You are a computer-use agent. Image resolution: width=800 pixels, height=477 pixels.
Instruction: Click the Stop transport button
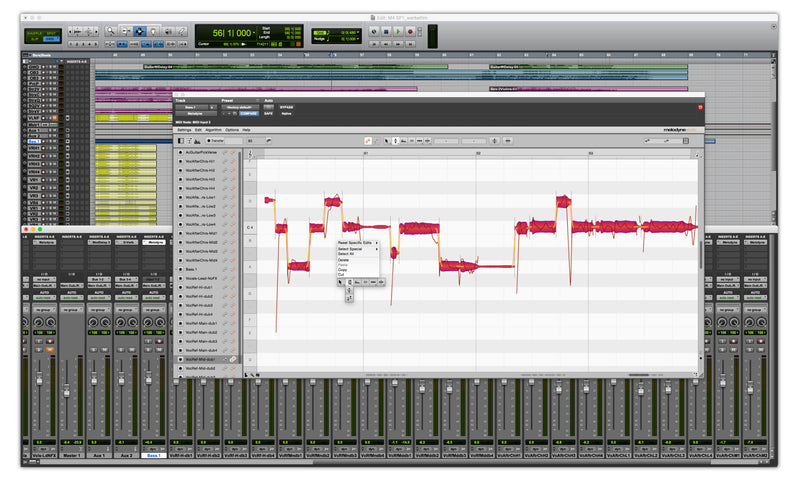[386, 32]
